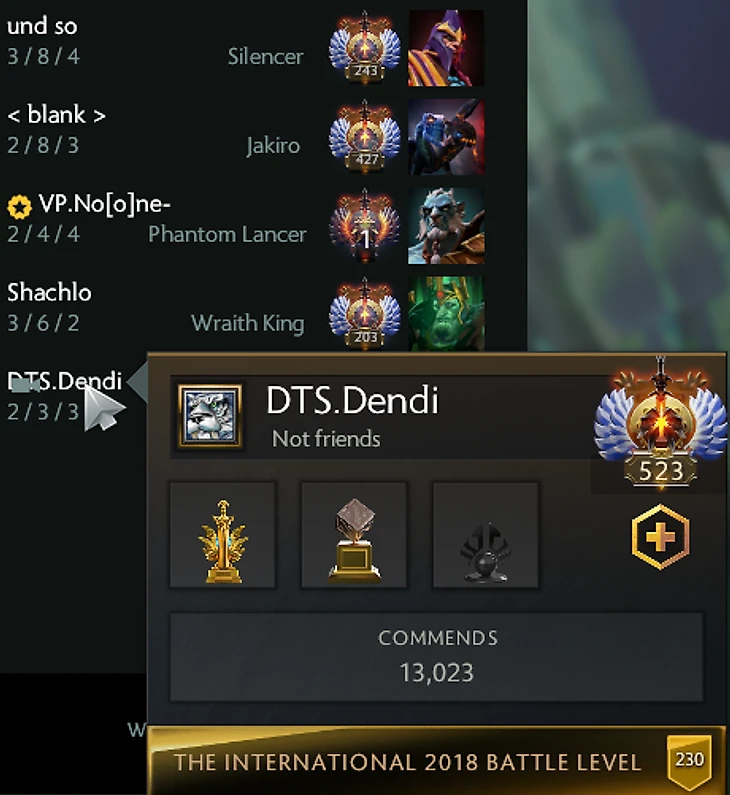Click the star icon beside VP.No[o]ne-
Screen dimensions: 730x795
coord(19,207)
